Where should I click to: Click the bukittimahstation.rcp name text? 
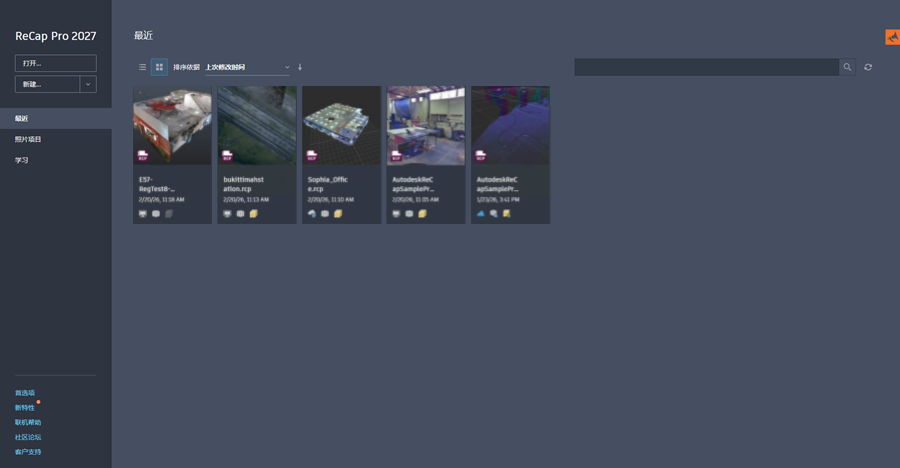click(x=243, y=184)
